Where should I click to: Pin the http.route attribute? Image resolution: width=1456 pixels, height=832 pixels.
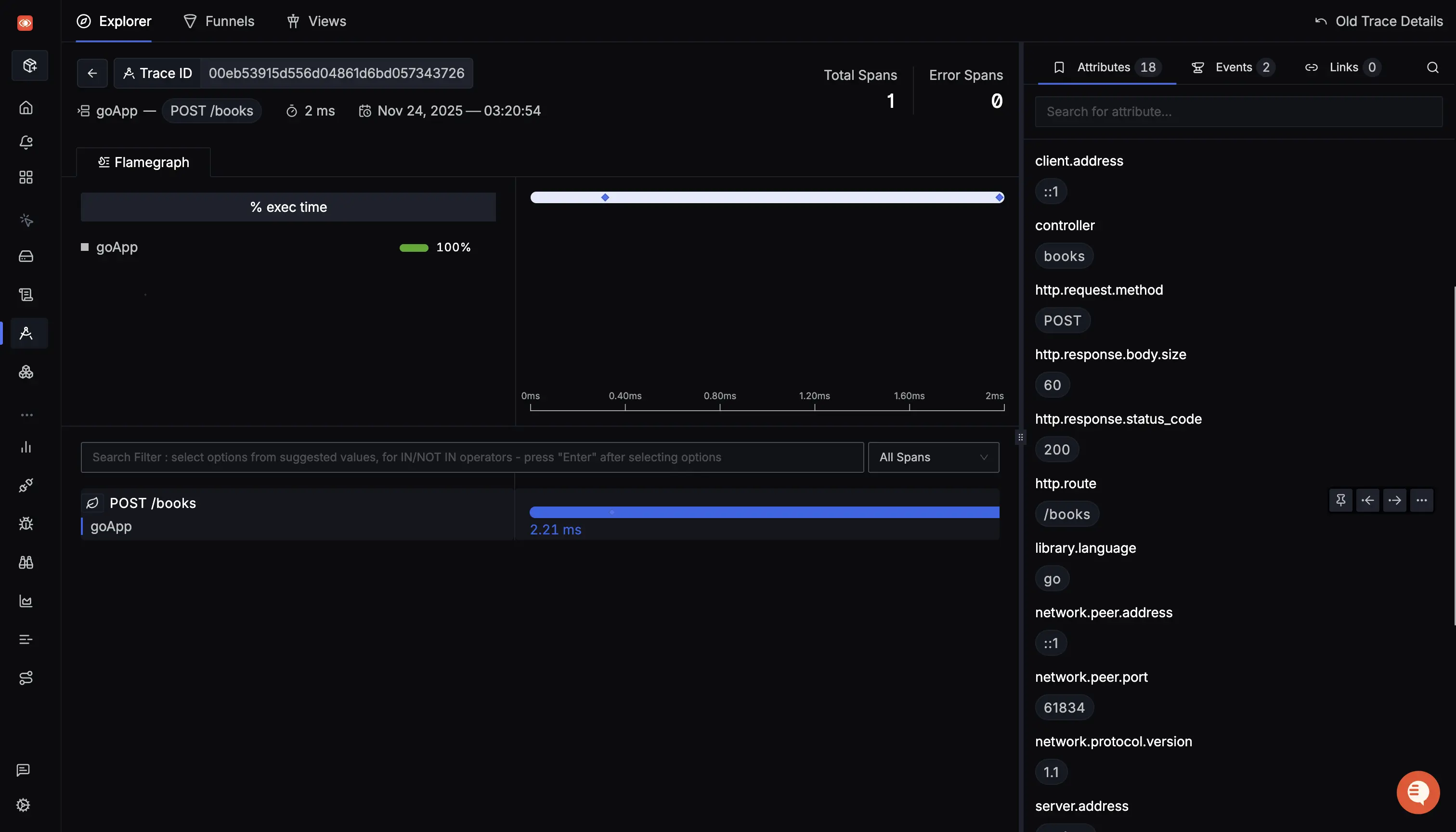click(1340, 501)
